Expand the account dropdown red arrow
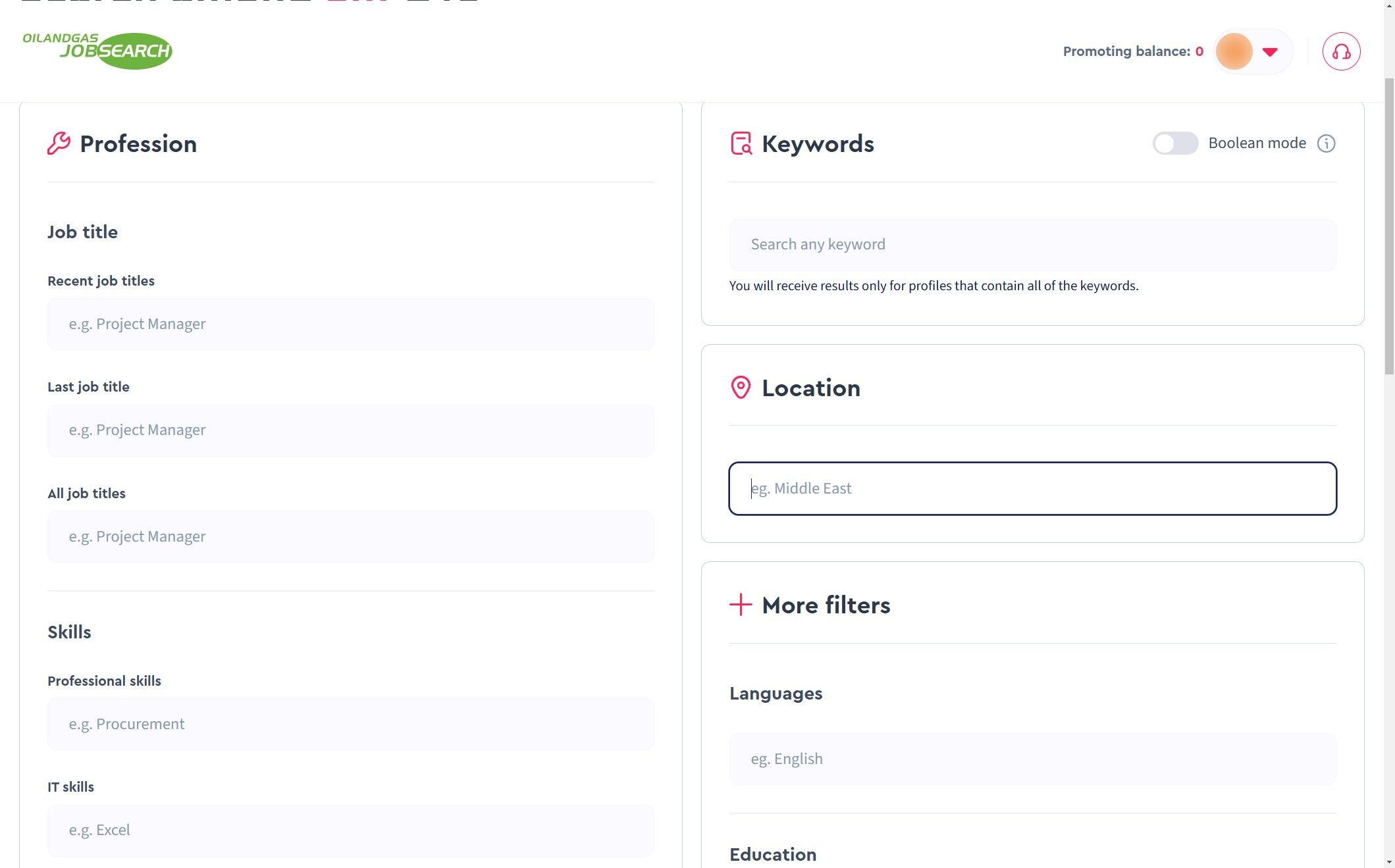 [1270, 51]
